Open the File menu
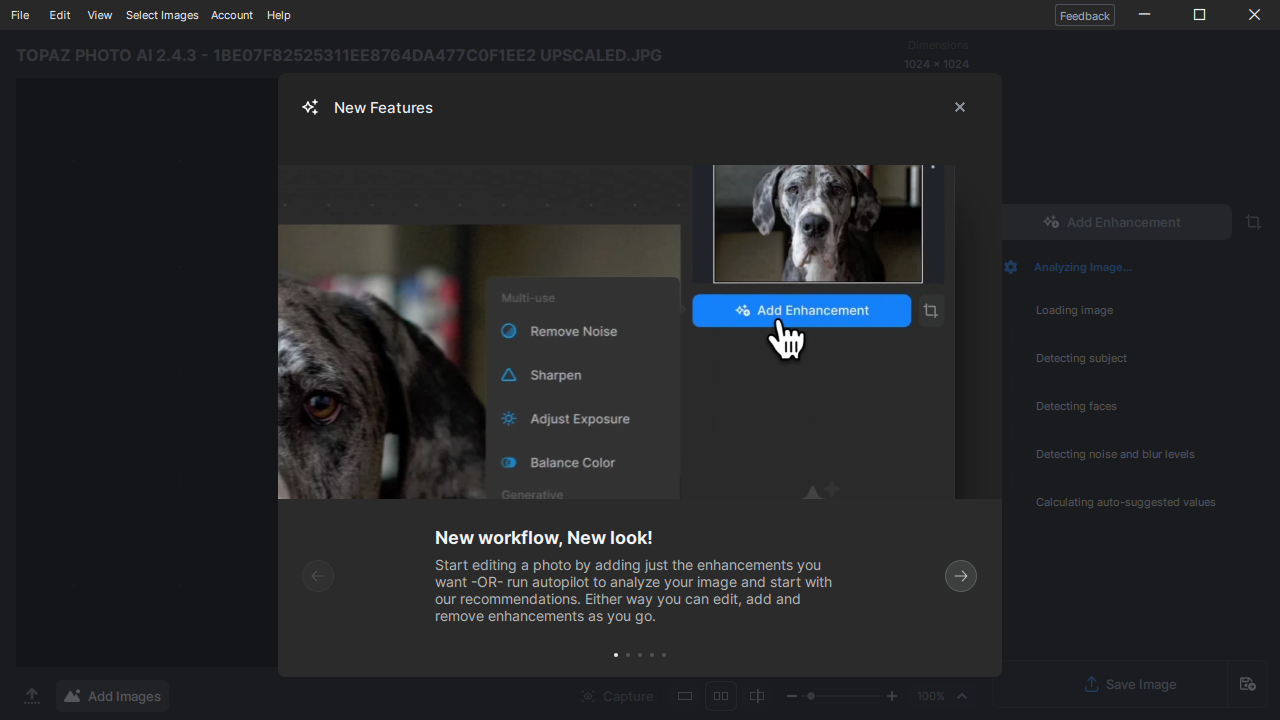Screen dimensions: 1280x720 pyautogui.click(x=20, y=15)
